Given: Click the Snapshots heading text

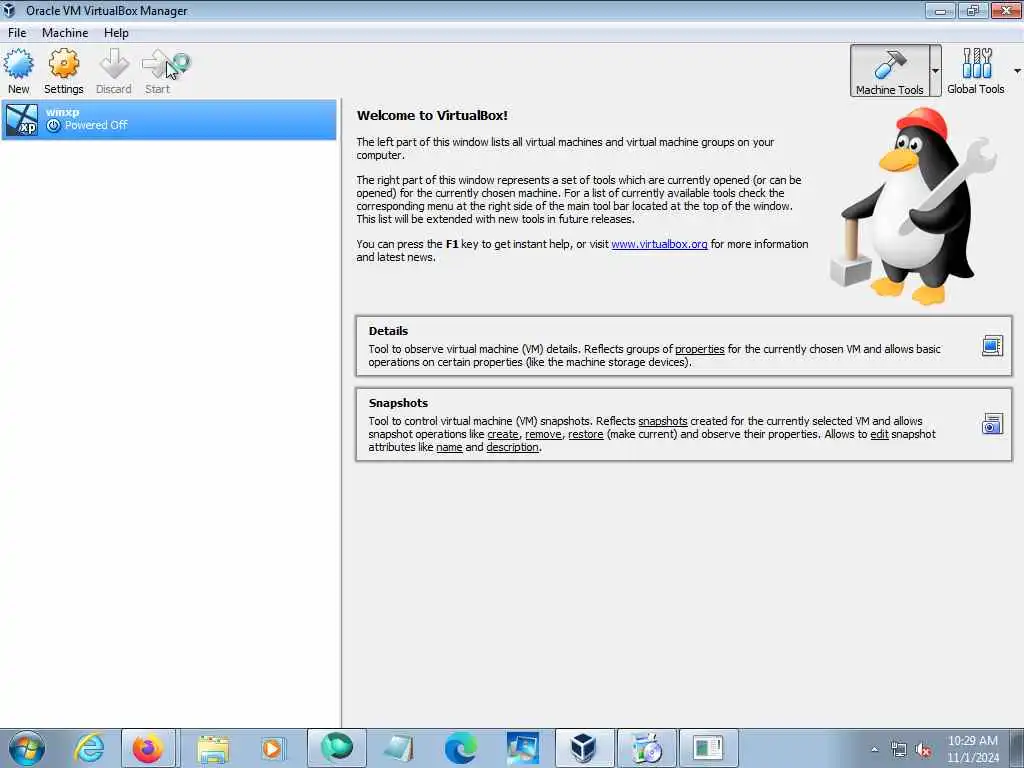Looking at the screenshot, I should point(398,403).
